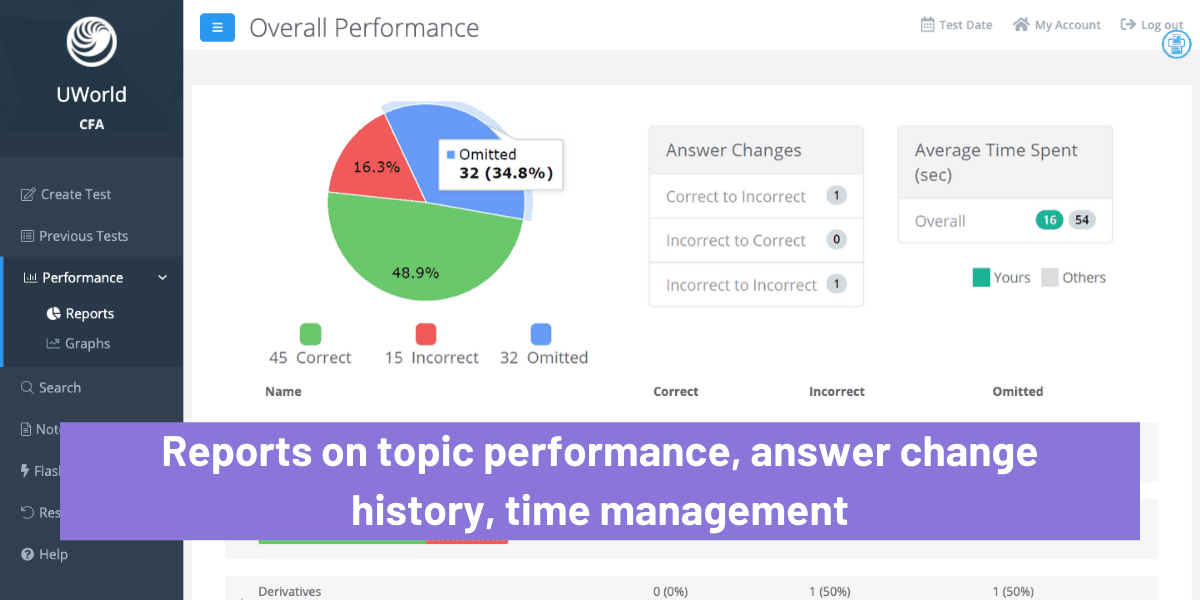Viewport: 1200px width, 600px height.
Task: Click the Flashcards lightning bolt icon
Action: 27,470
